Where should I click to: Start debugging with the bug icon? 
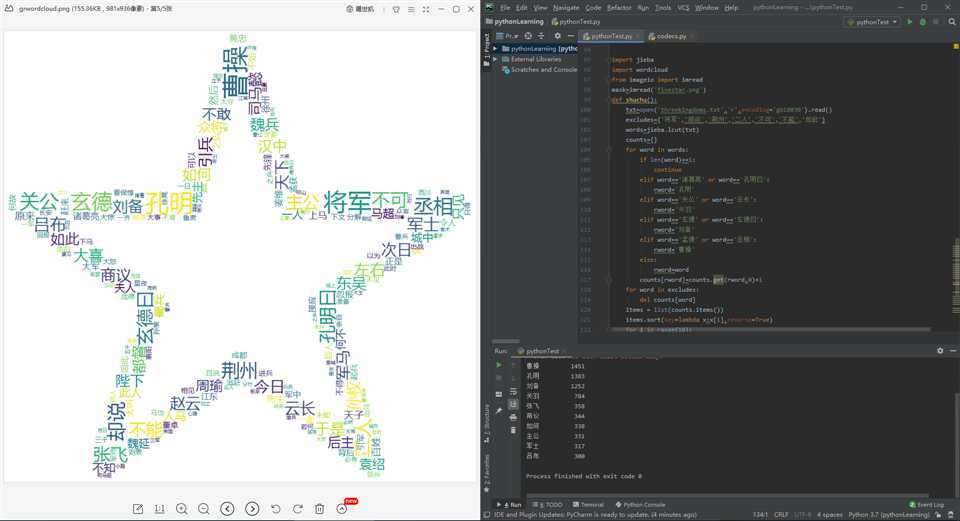coord(921,21)
